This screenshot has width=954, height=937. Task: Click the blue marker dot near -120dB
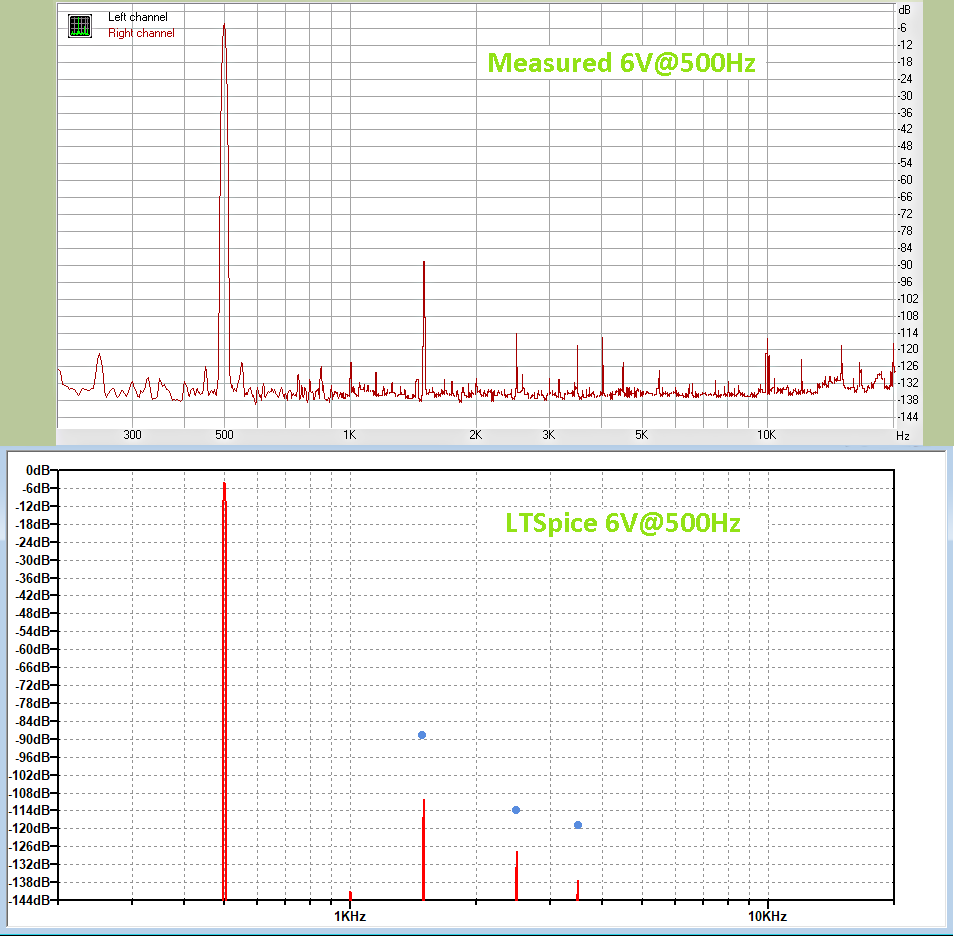[x=578, y=825]
